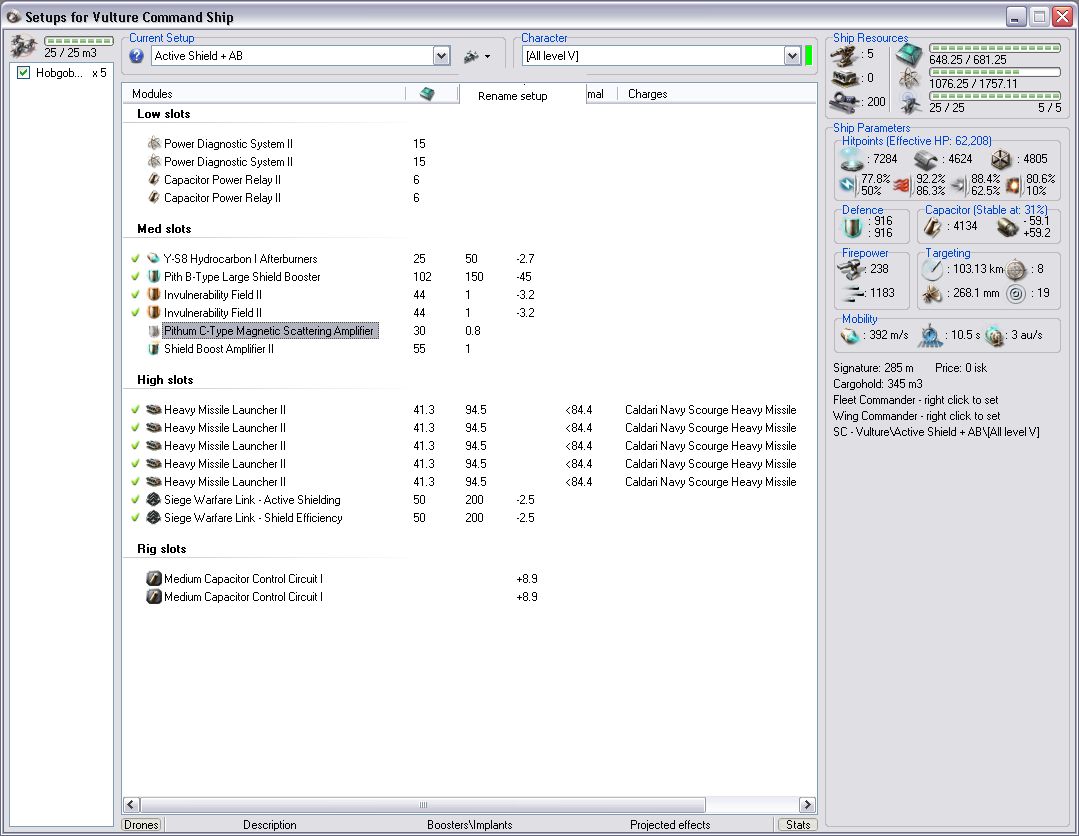This screenshot has height=836, width=1079.
Task: Select the Pithum C-Type Magnetic Scattering Amplifier row
Action: (270, 331)
